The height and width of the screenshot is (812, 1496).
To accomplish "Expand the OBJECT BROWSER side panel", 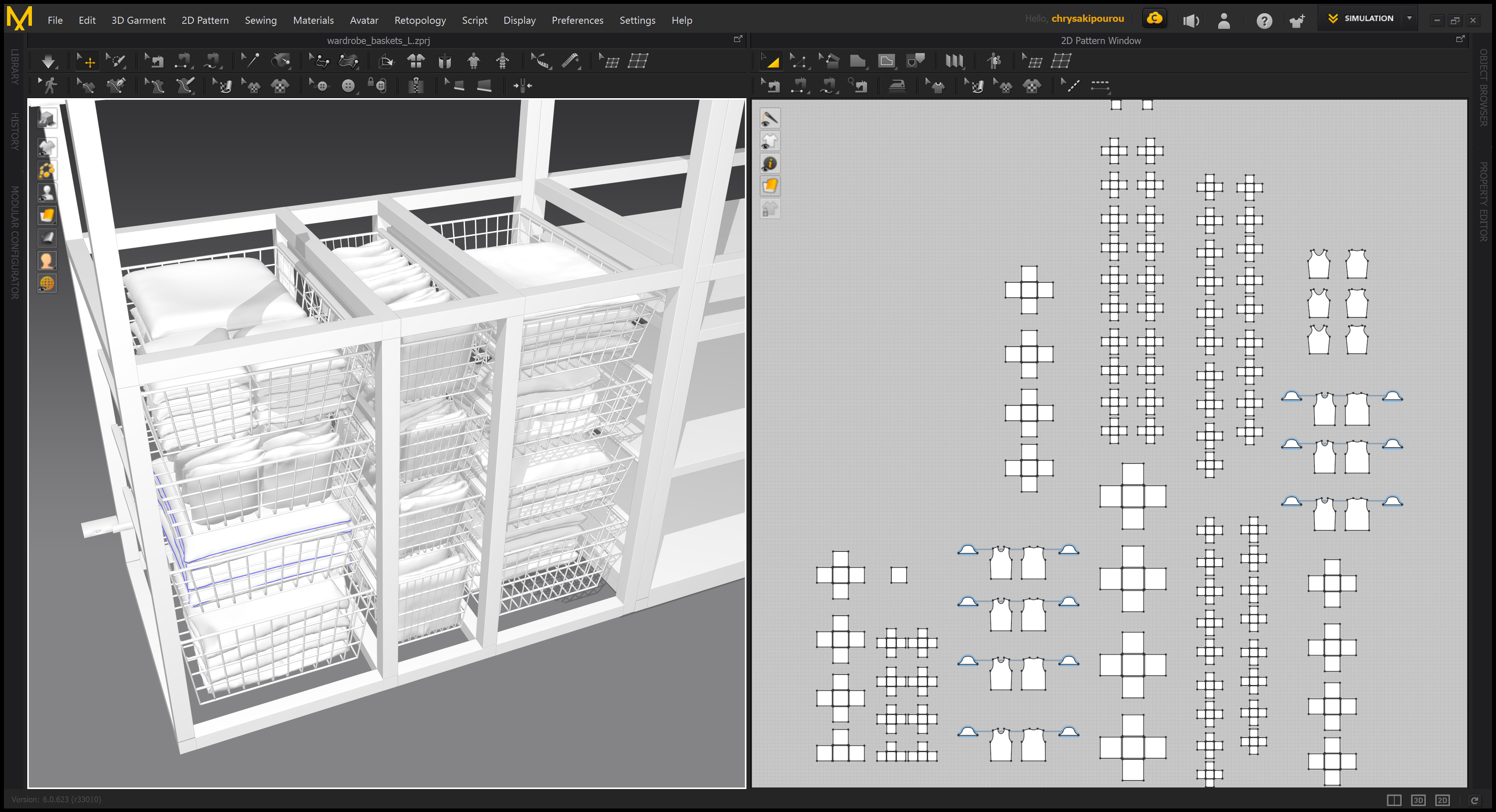I will click(1483, 87).
